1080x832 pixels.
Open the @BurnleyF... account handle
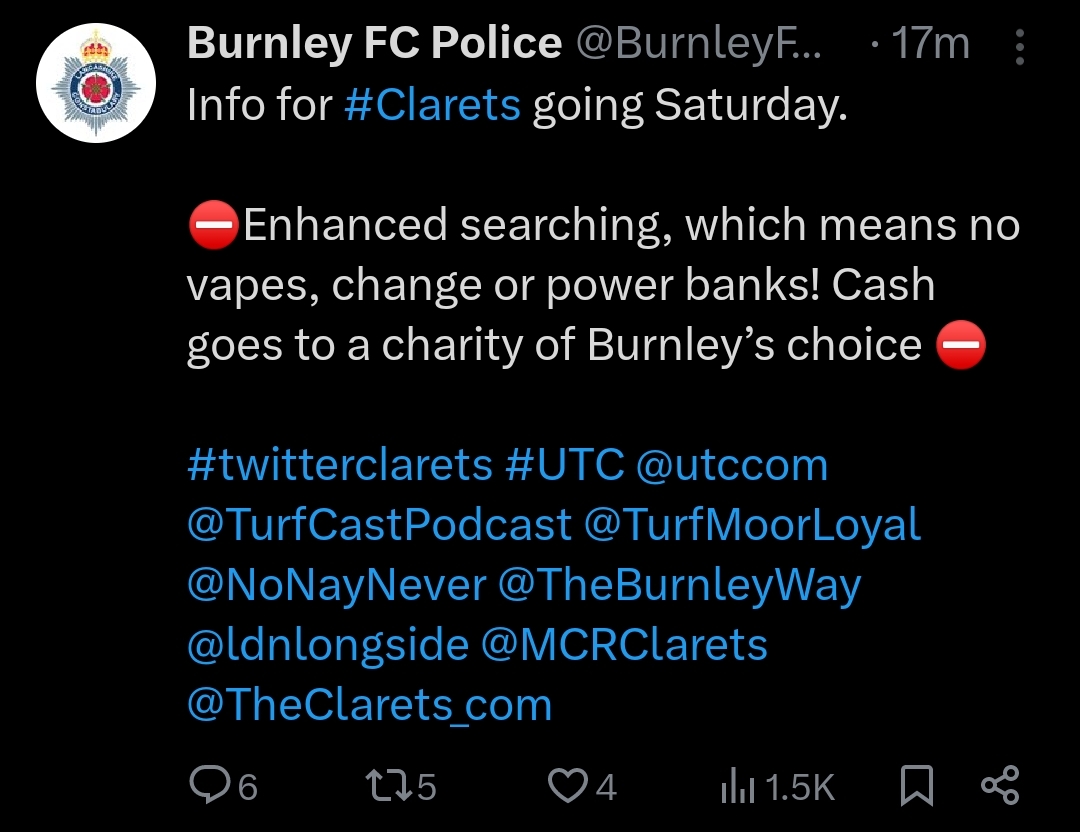698,43
